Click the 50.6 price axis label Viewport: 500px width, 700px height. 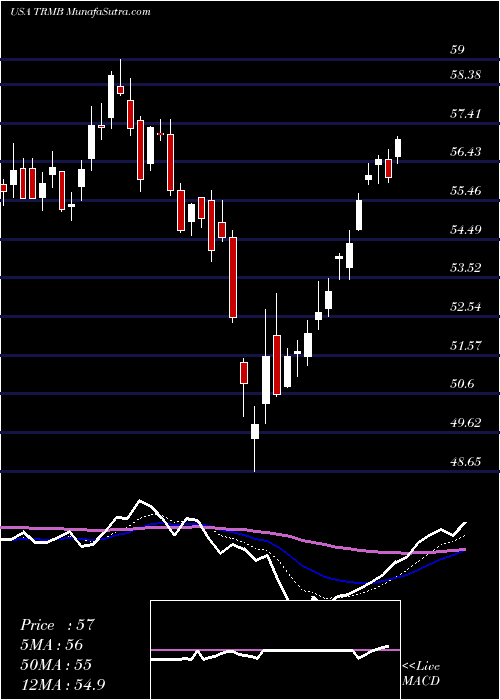[x=462, y=384]
